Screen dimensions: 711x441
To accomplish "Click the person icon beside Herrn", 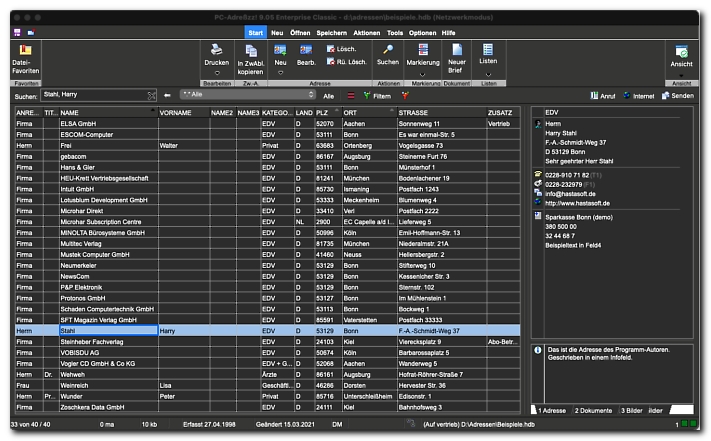I will point(538,124).
